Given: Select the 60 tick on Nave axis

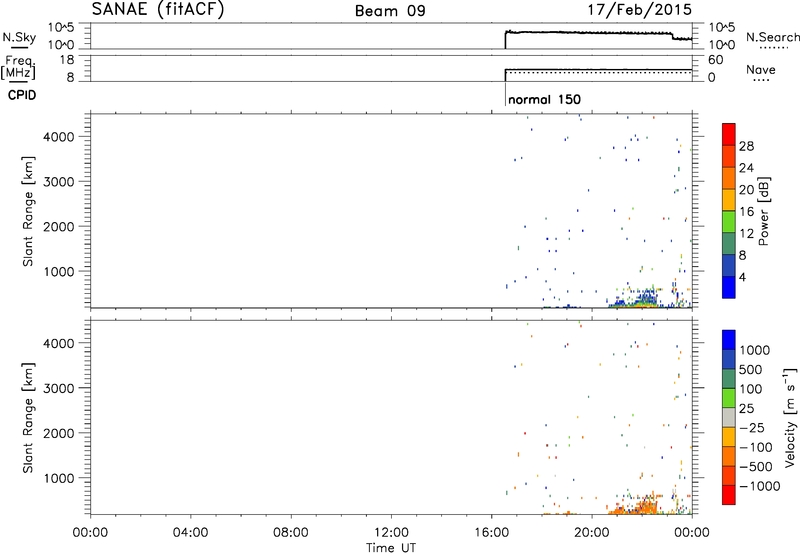Looking at the screenshot, I should tap(716, 60).
